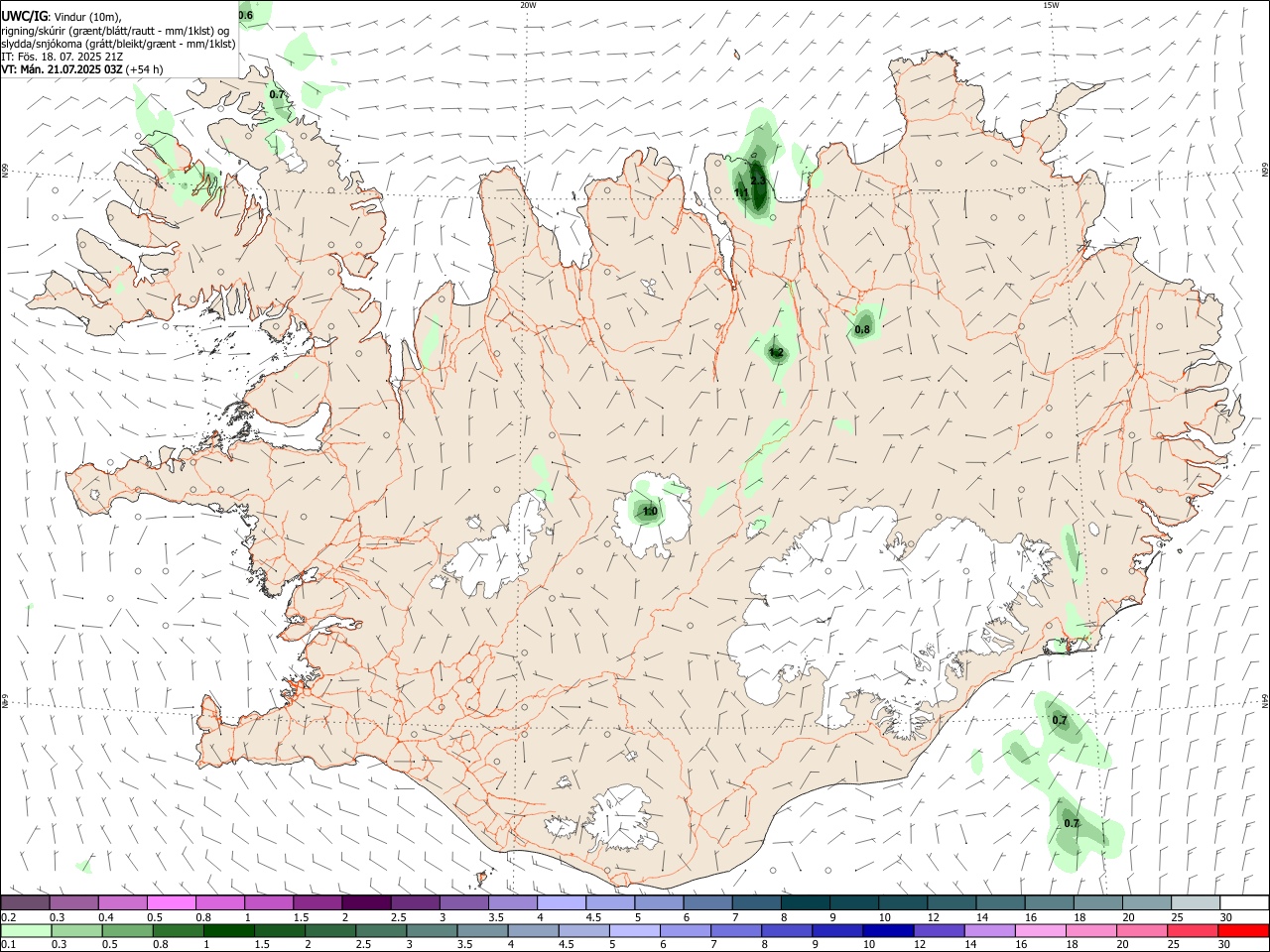
Task: Select the darkest green swatch starting at 1 in lower legend
Action: 229,930
